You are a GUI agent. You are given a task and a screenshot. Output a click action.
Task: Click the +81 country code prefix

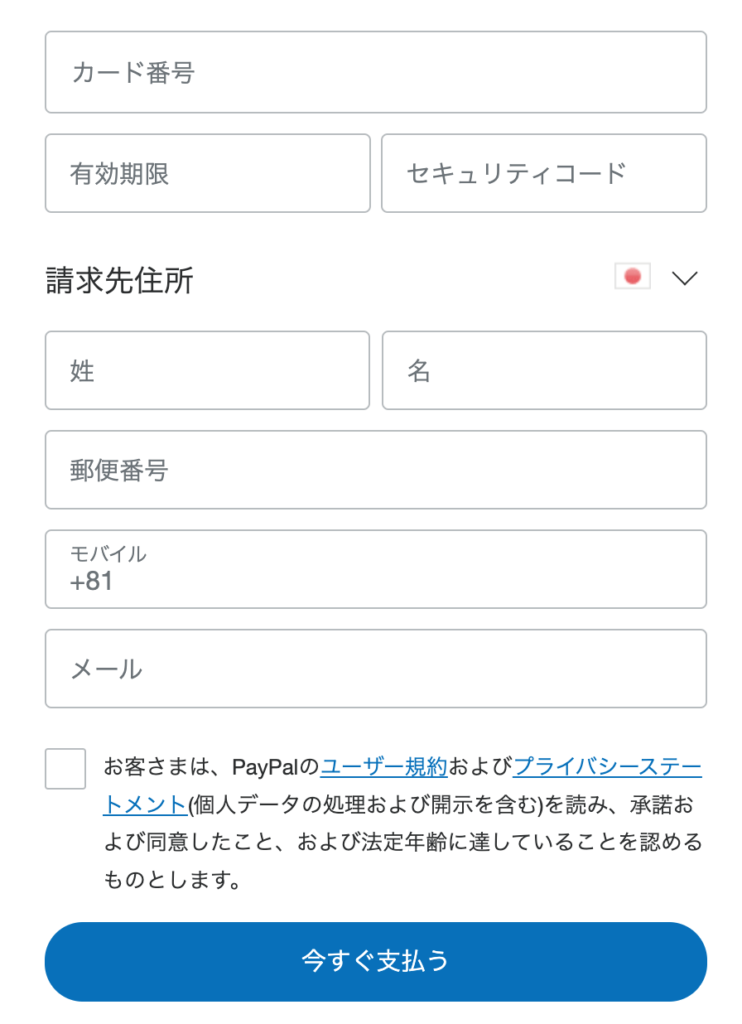pos(91,581)
